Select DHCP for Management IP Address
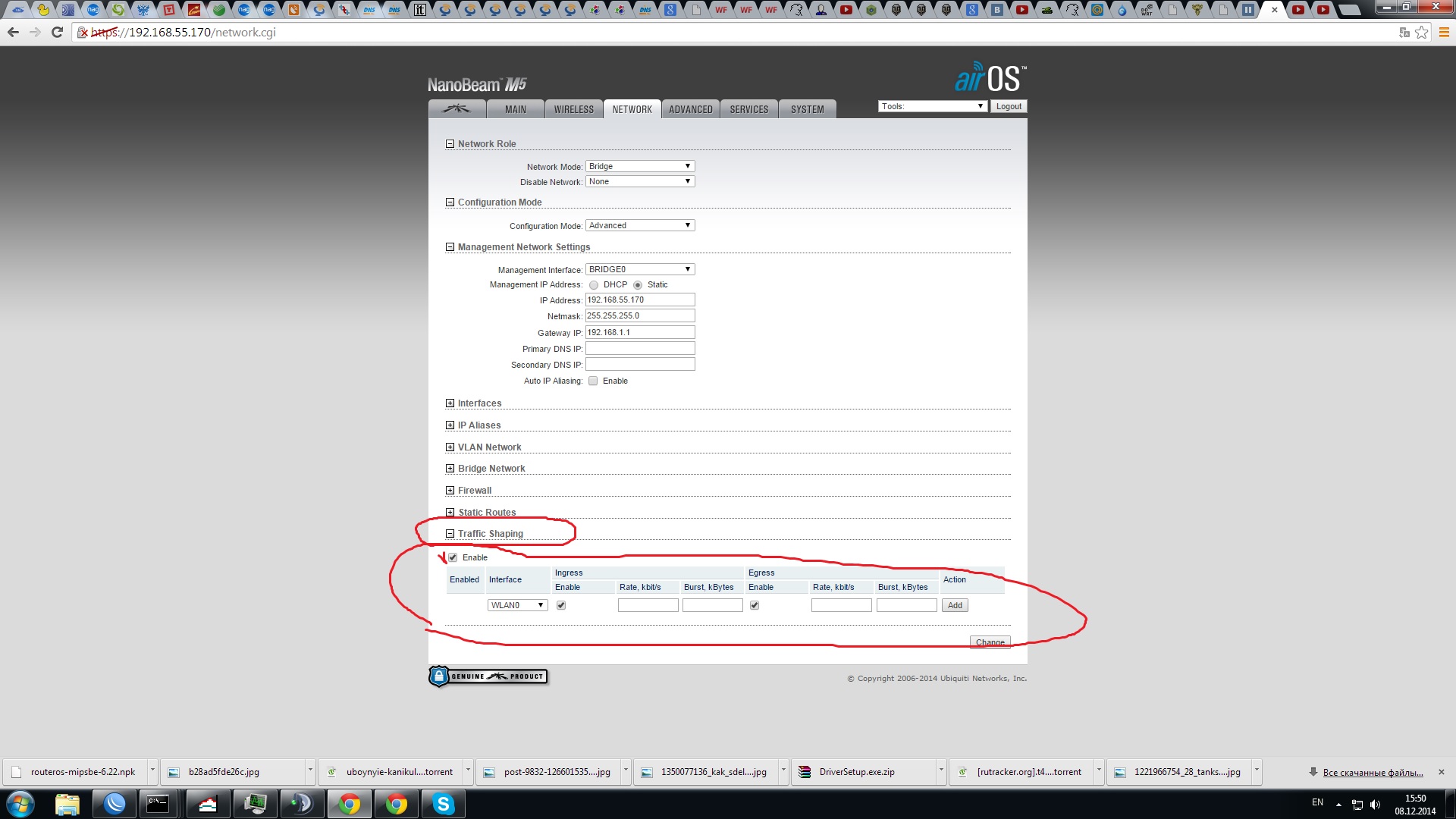This screenshot has height=819, width=1456. [594, 285]
